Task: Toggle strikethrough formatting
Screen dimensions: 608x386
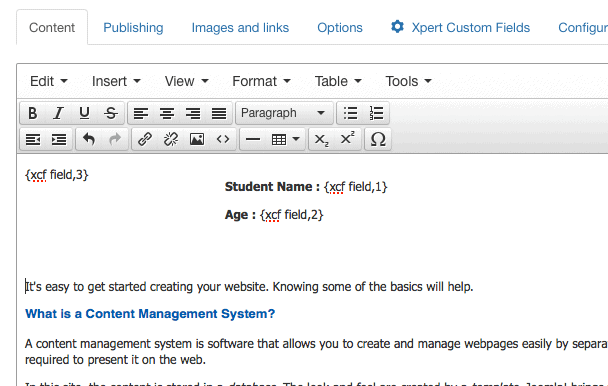Action: coord(111,113)
